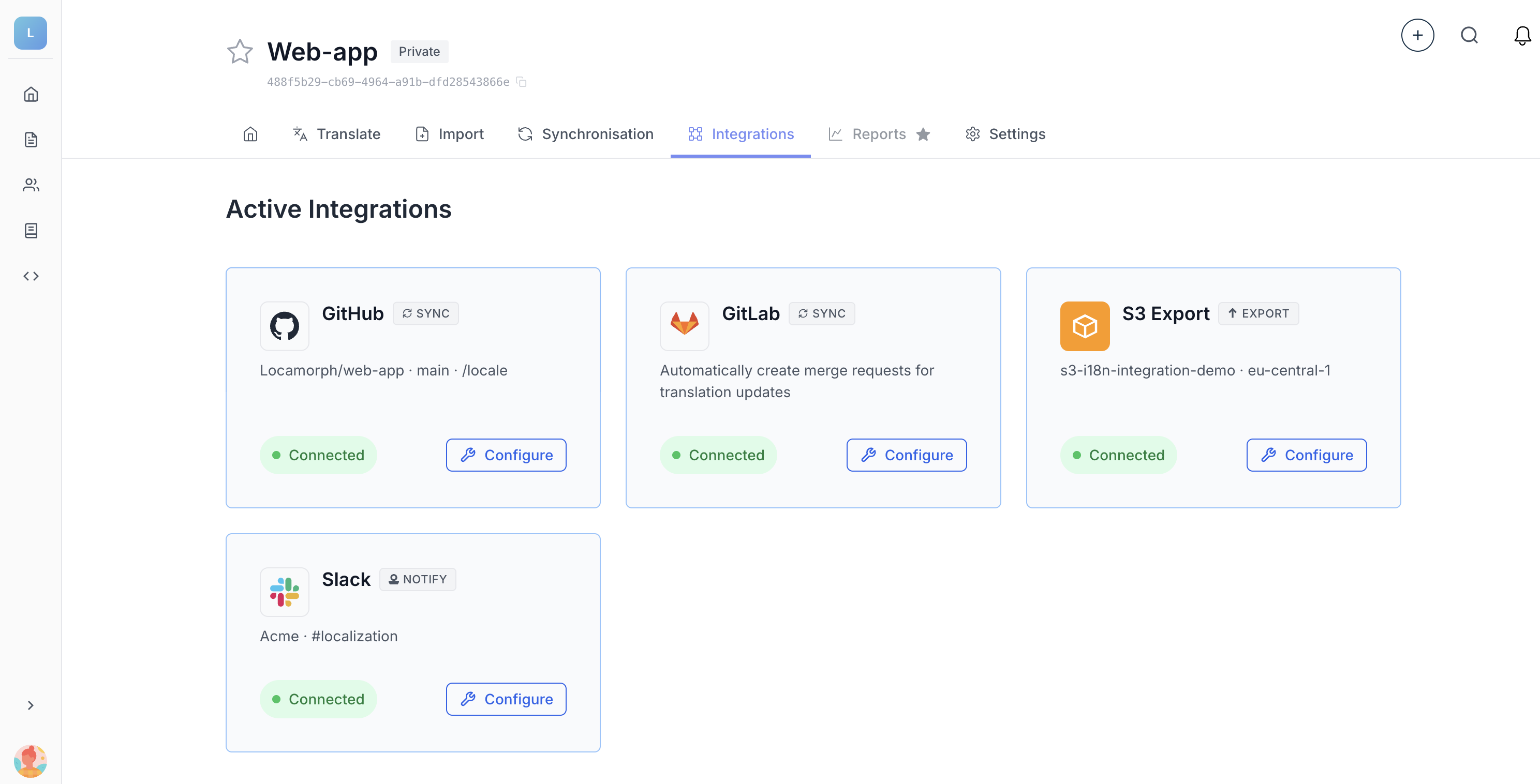Click the Web-app project title
1540x784 pixels.
322,52
